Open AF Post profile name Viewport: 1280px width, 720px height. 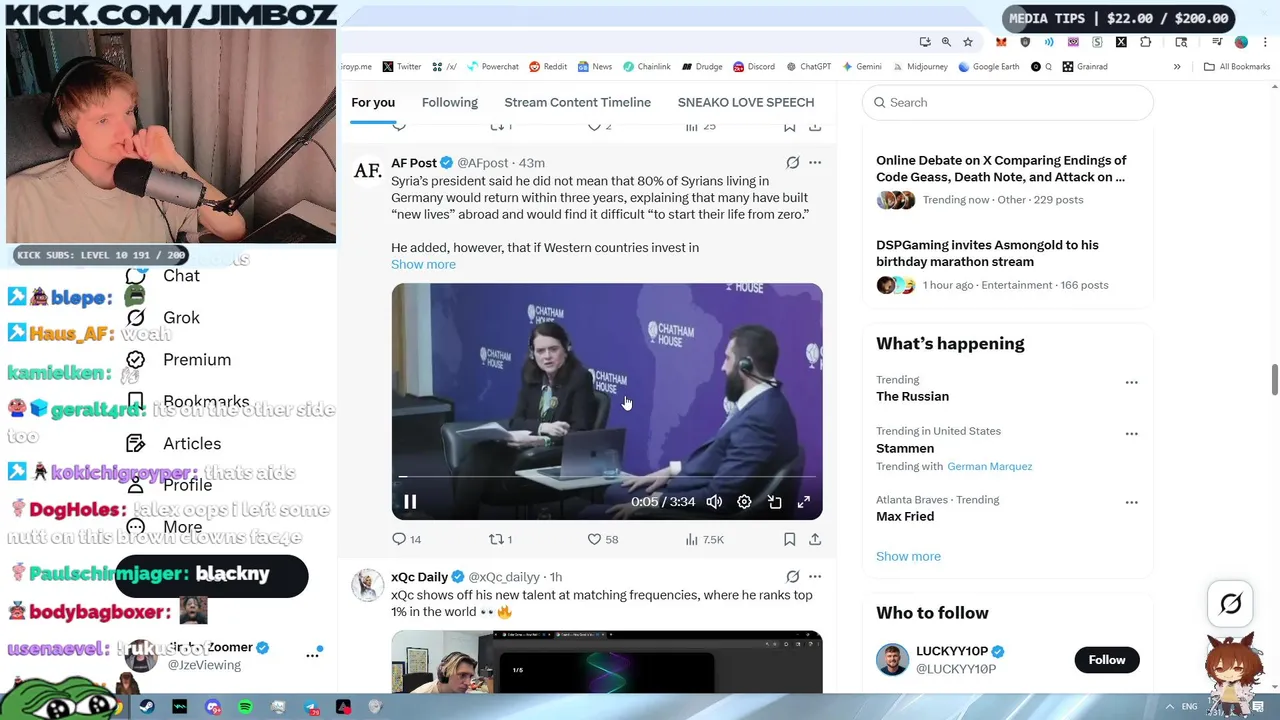click(x=414, y=163)
